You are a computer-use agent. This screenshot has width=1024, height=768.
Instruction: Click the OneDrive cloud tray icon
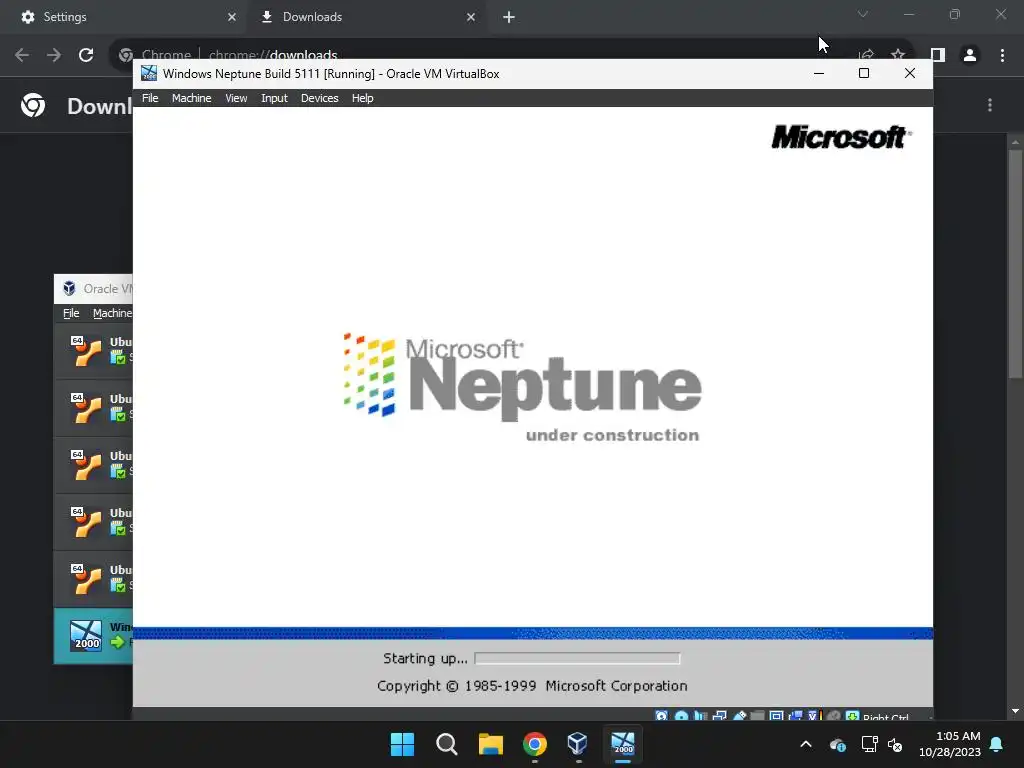(x=838, y=744)
